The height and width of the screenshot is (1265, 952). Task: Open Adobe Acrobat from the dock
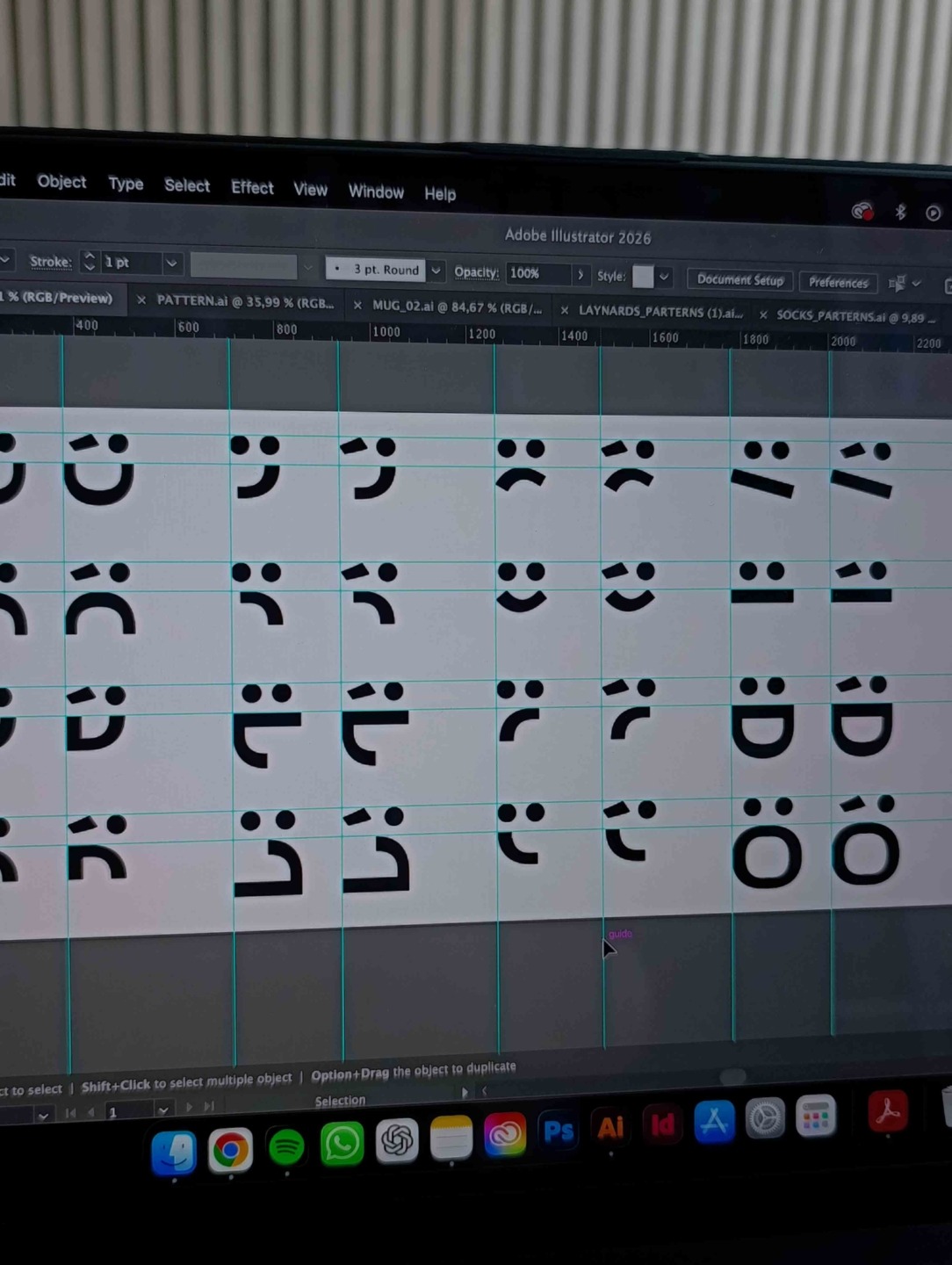[887, 1112]
